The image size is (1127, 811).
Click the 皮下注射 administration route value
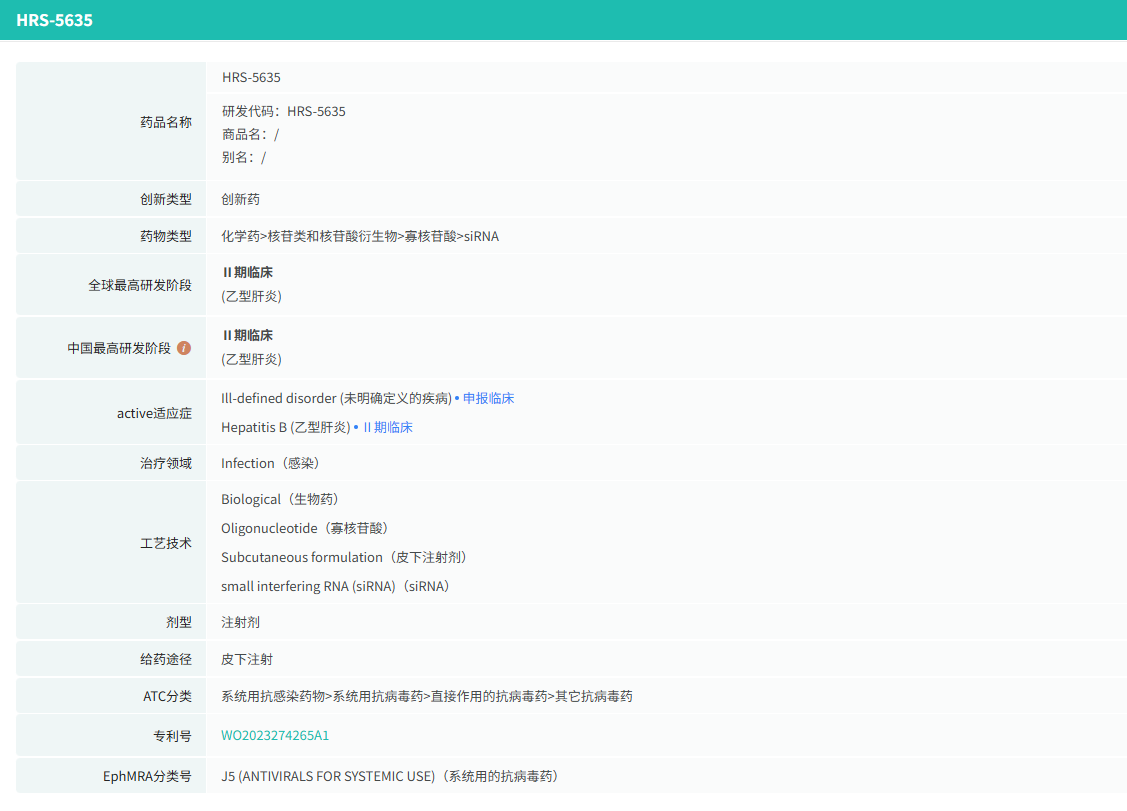pos(247,659)
